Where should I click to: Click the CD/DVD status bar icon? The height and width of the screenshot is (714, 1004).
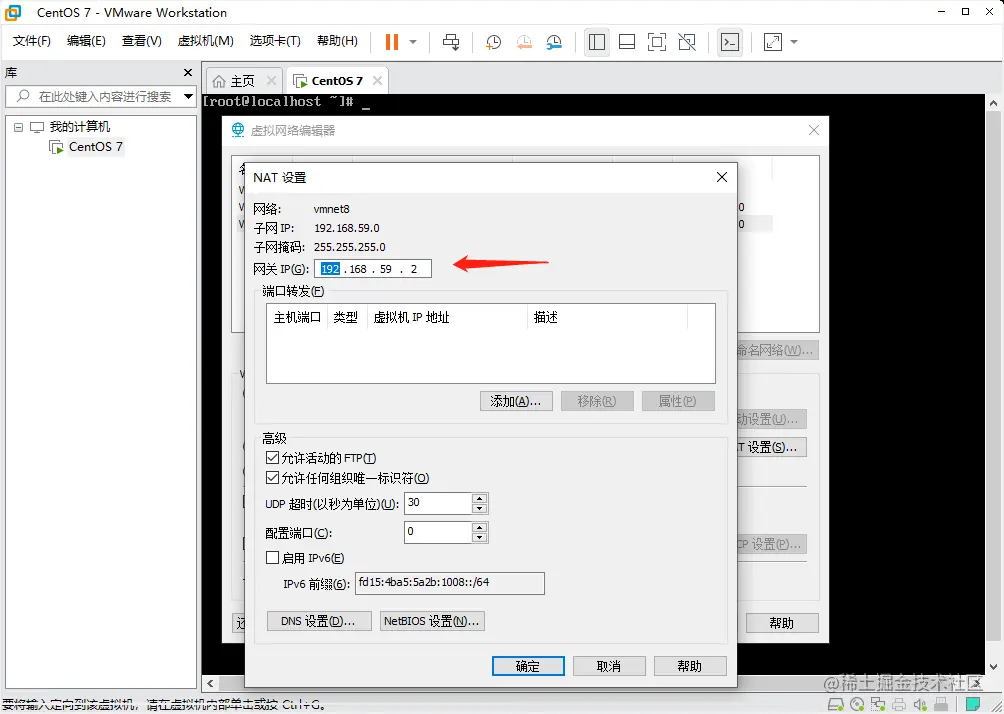coord(857,705)
